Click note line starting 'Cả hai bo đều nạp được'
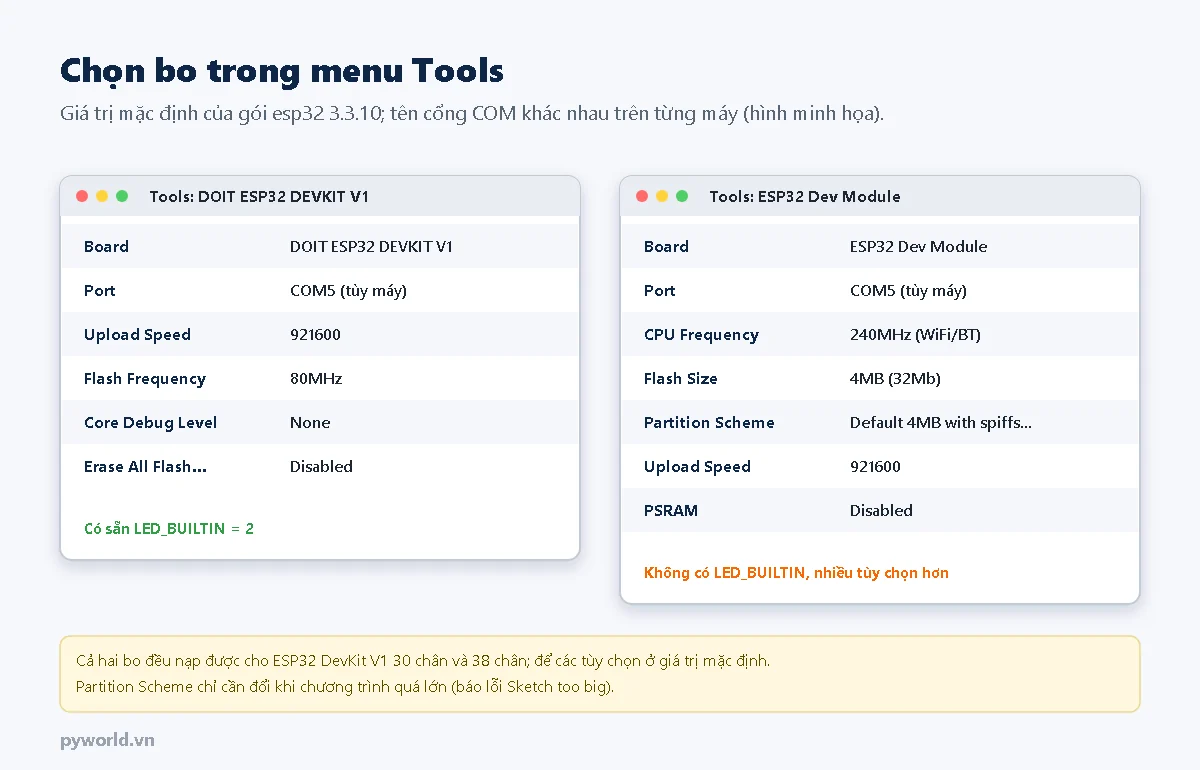This screenshot has height=770, width=1200. click(423, 661)
